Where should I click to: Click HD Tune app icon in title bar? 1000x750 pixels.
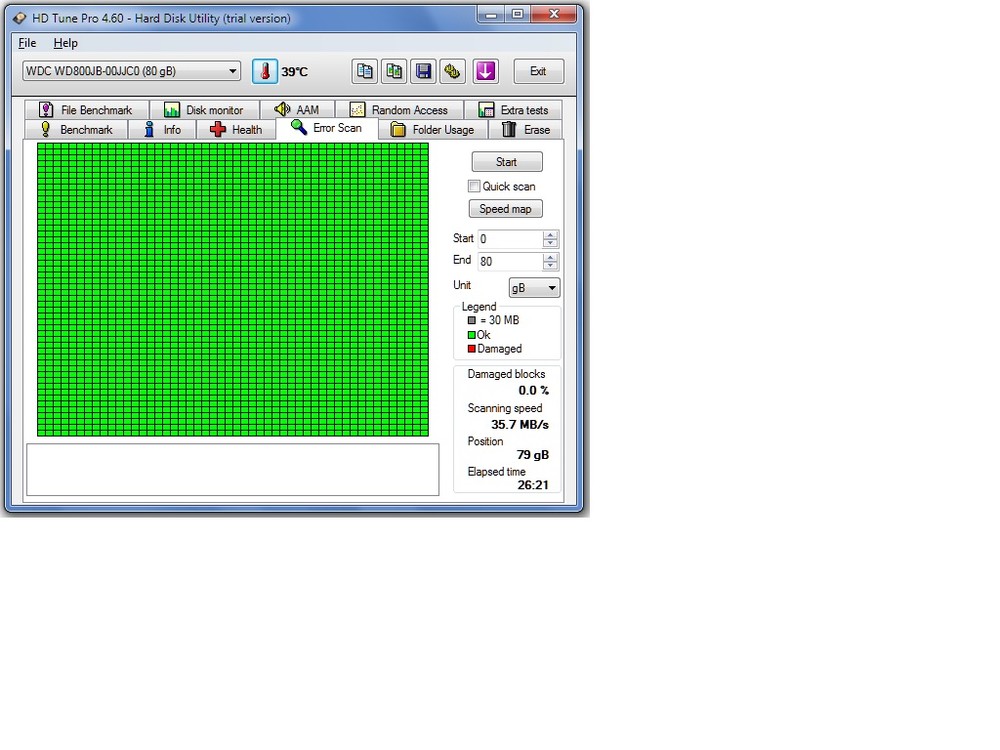tap(20, 18)
